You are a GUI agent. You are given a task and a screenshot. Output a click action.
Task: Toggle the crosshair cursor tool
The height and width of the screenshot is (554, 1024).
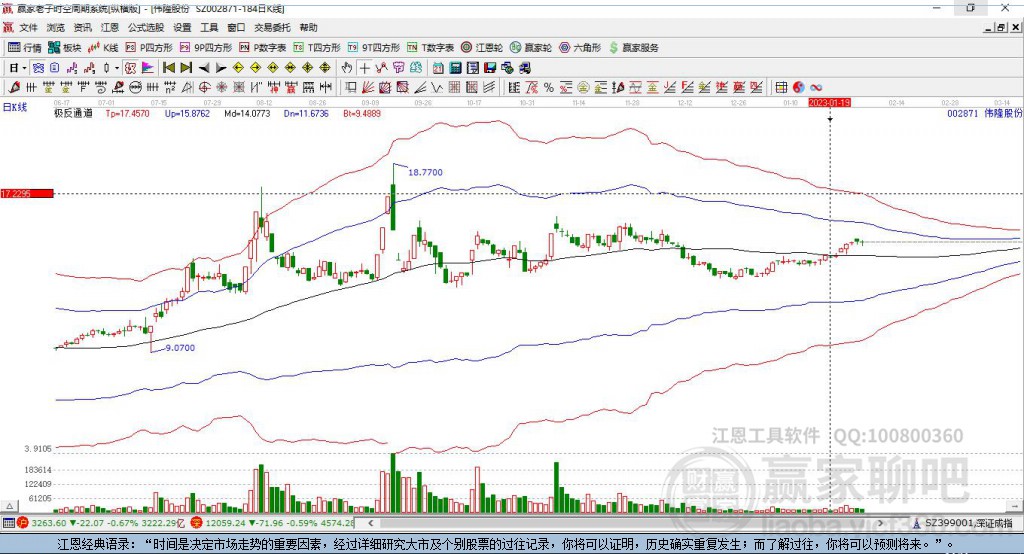(364, 68)
